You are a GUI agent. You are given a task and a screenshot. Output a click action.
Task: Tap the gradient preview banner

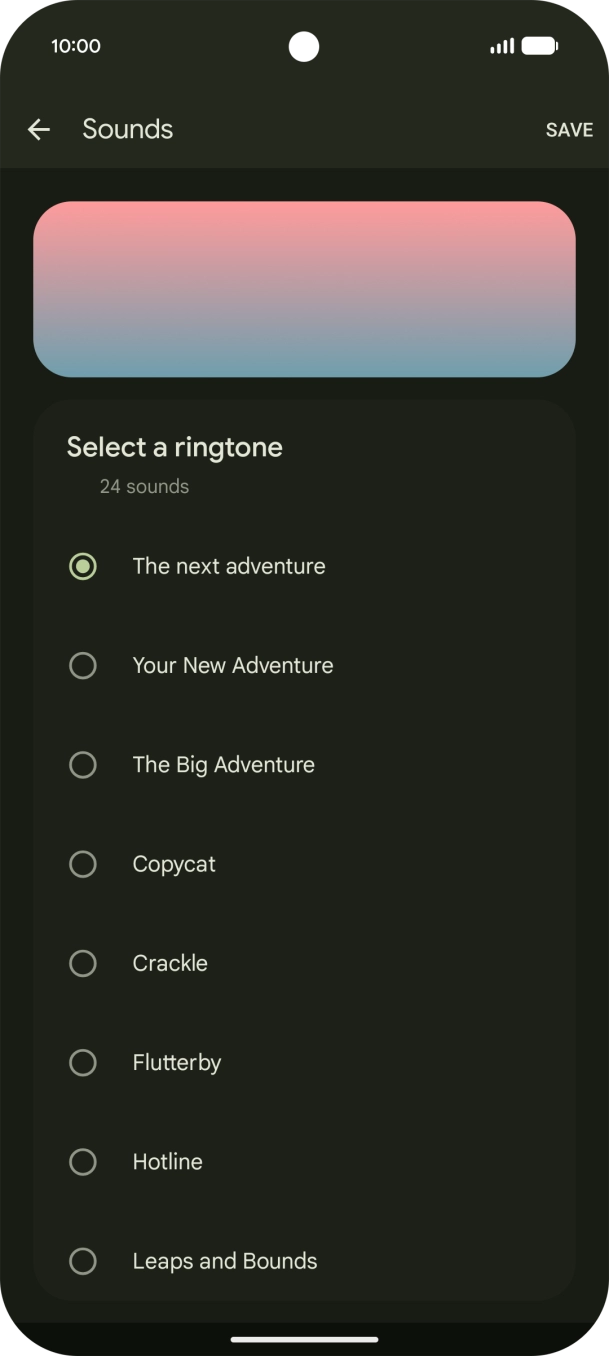point(305,289)
